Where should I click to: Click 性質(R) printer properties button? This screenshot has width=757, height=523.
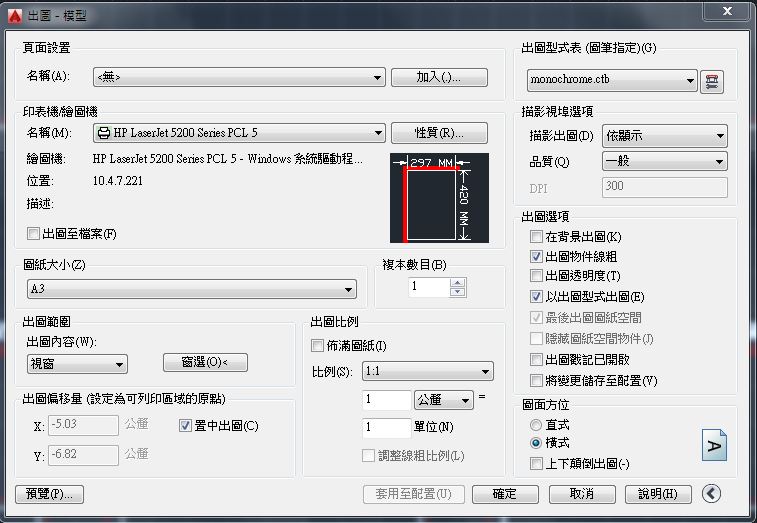[x=439, y=133]
